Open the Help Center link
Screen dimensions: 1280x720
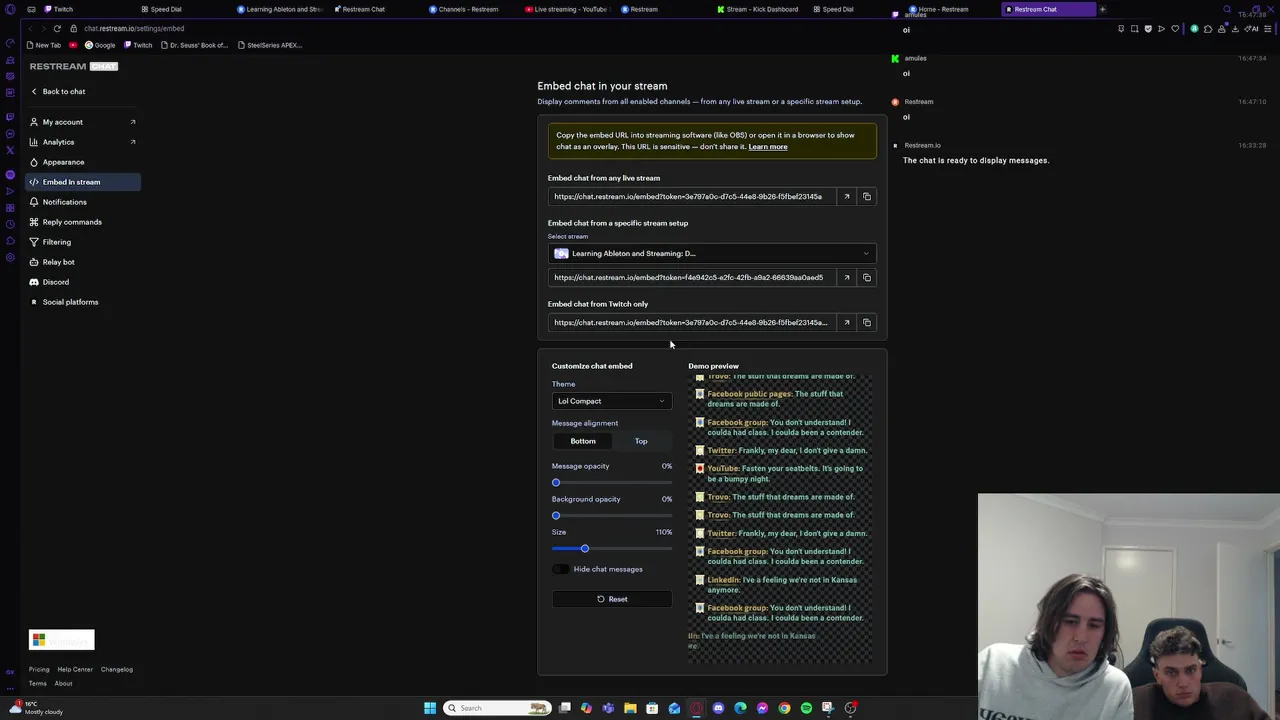pos(75,670)
